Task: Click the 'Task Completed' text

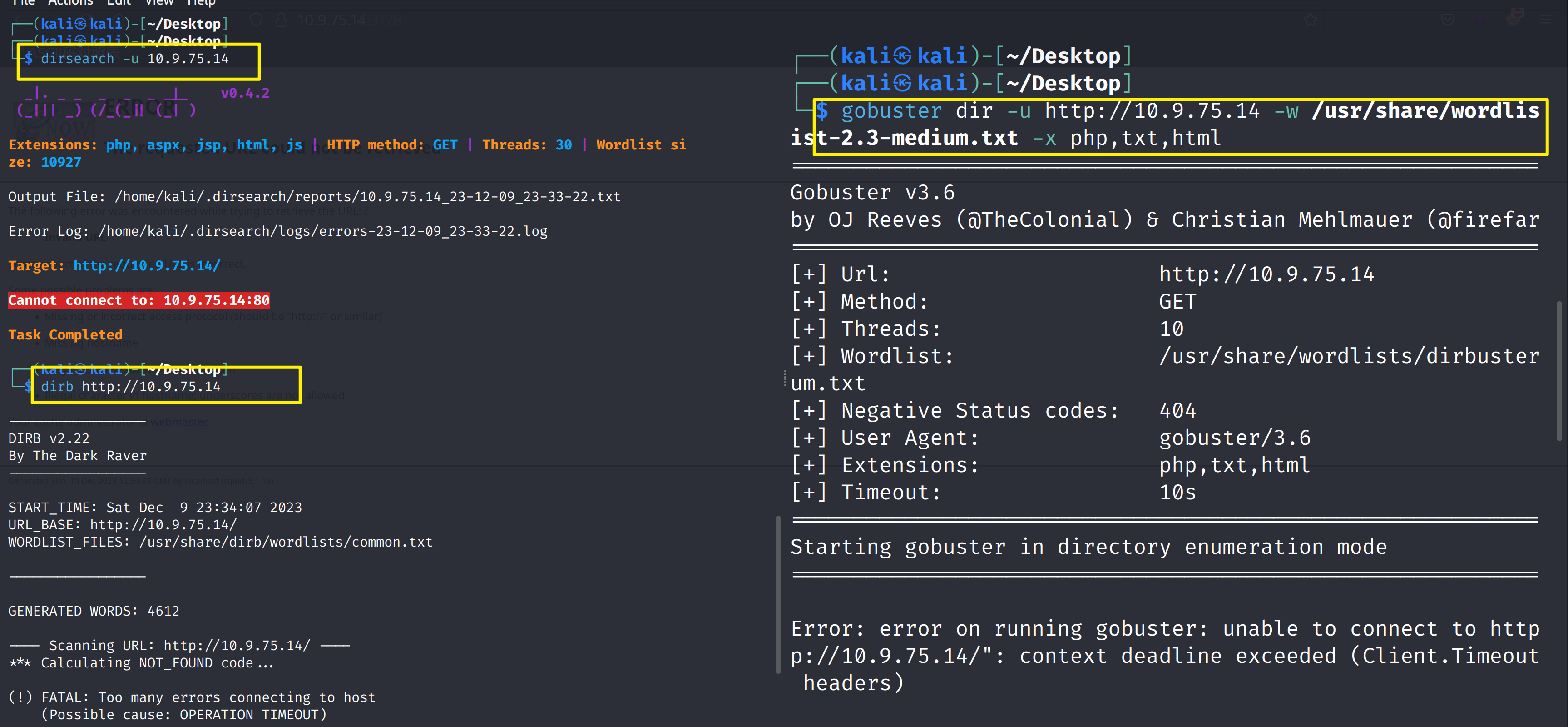Action: click(65, 335)
